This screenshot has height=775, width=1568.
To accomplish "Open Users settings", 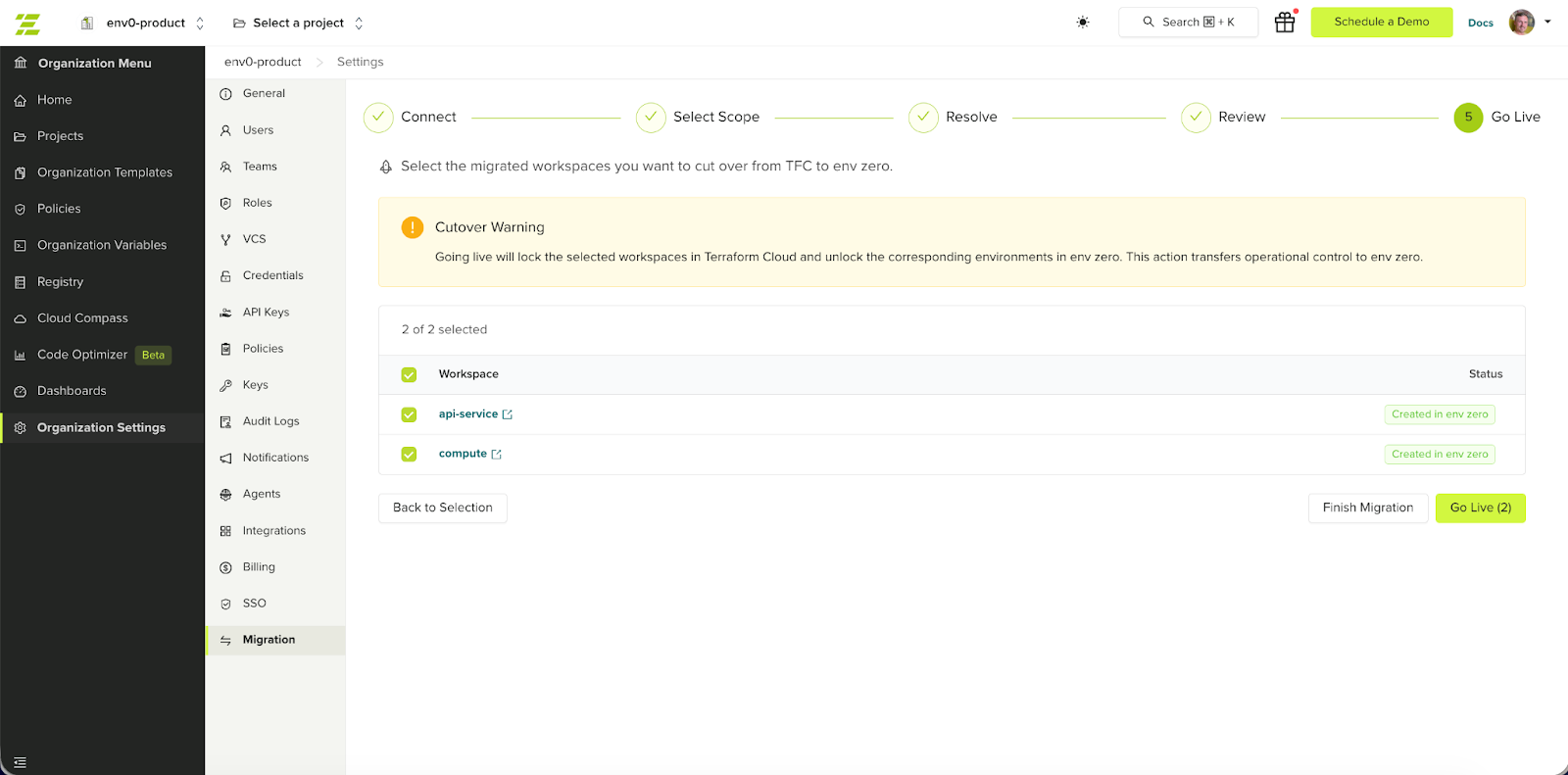I will (x=275, y=130).
